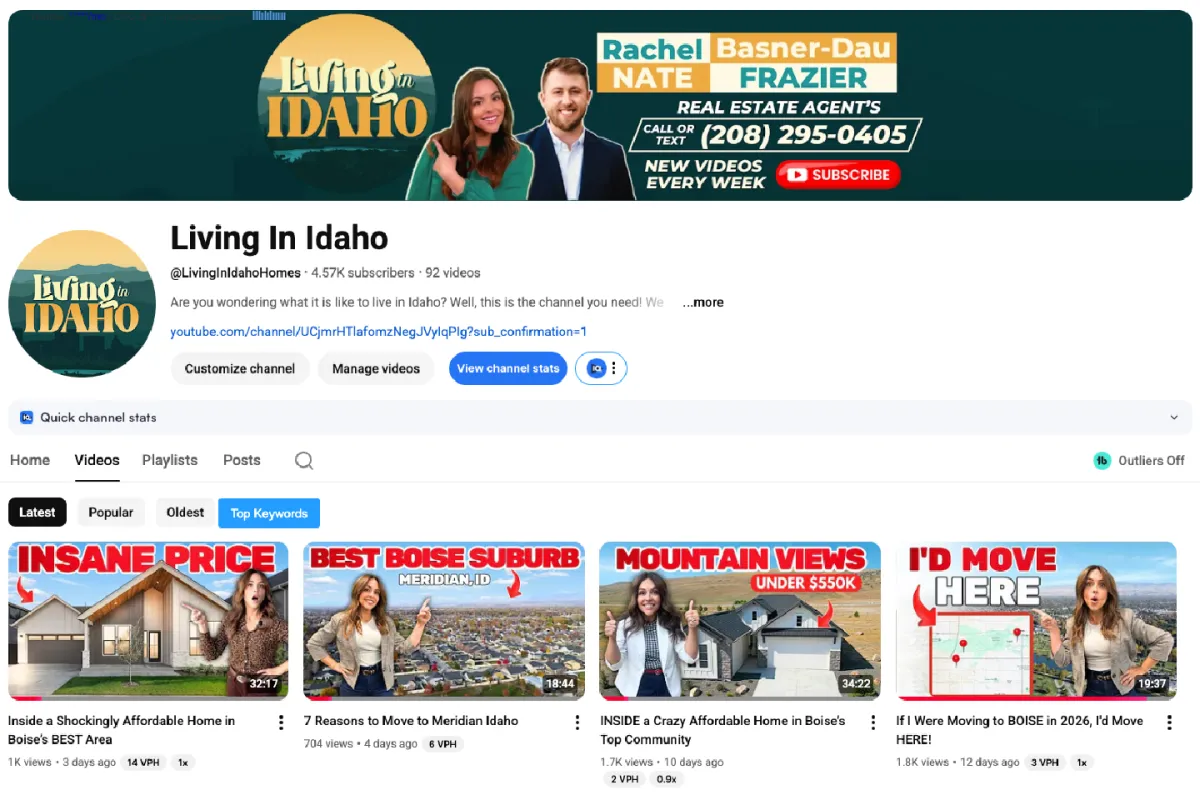Open the youtube.com channel subscription link

(x=378, y=332)
